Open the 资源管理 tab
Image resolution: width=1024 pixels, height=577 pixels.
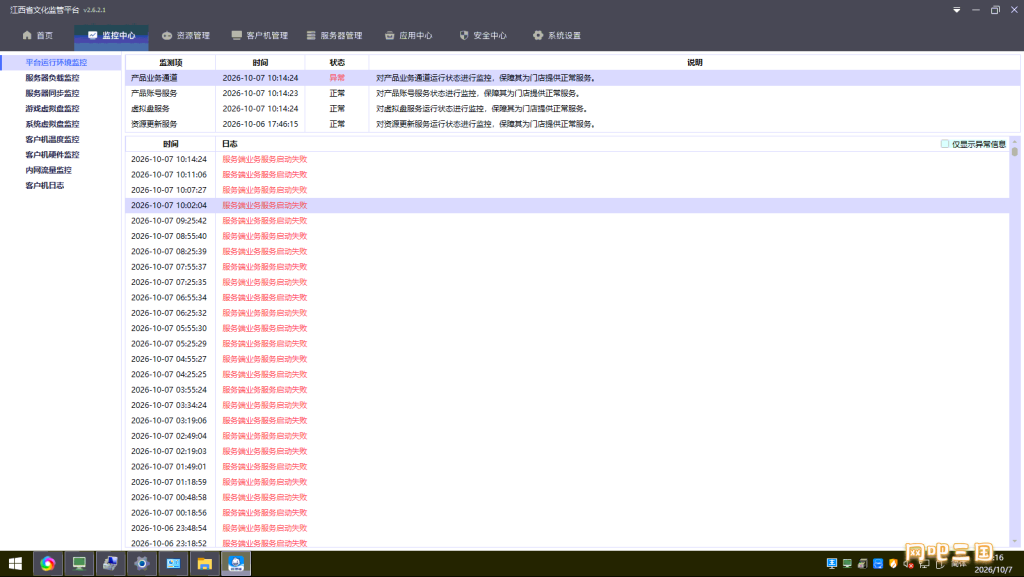(x=185, y=35)
